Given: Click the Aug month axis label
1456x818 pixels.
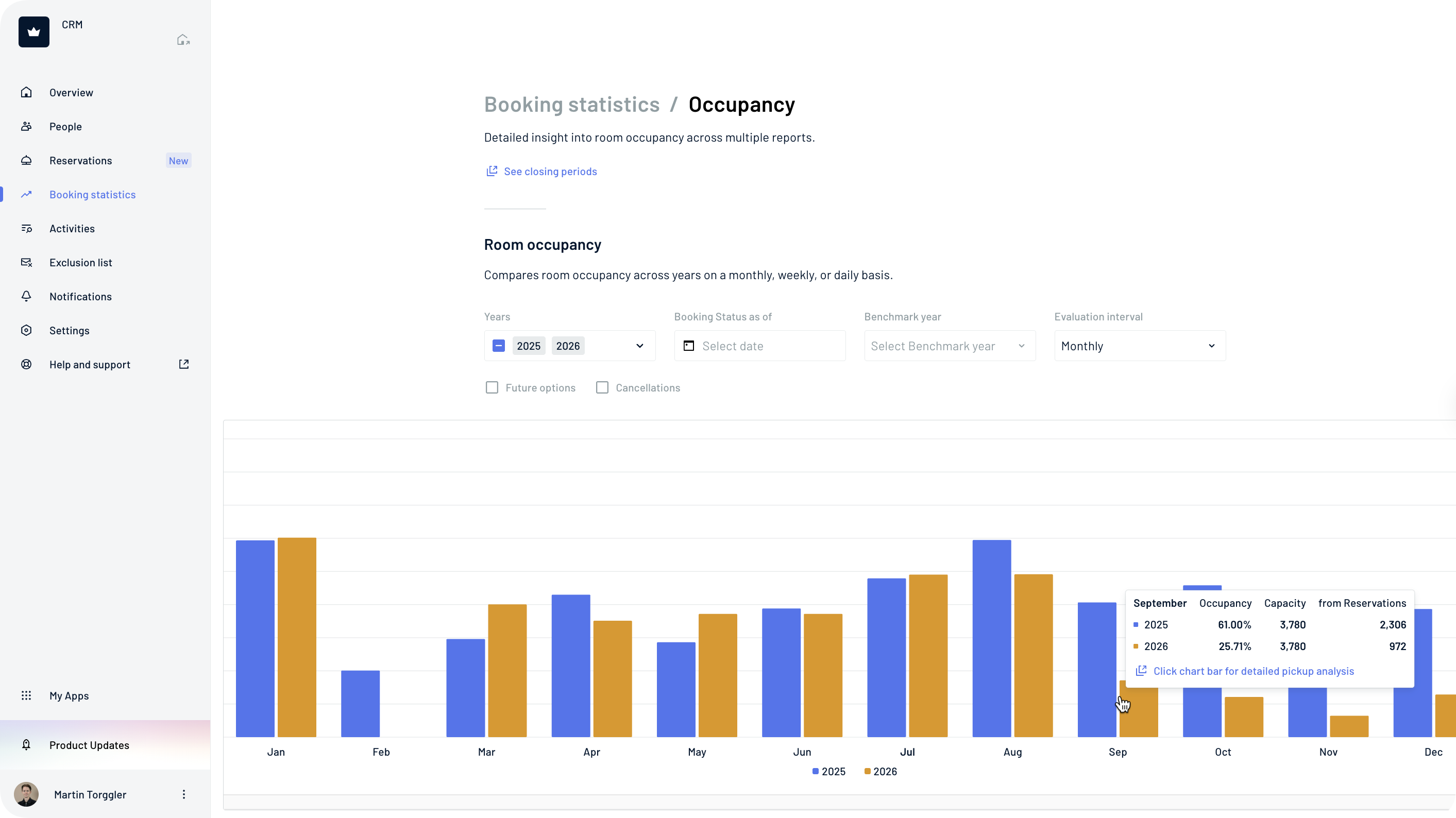Looking at the screenshot, I should (1012, 752).
